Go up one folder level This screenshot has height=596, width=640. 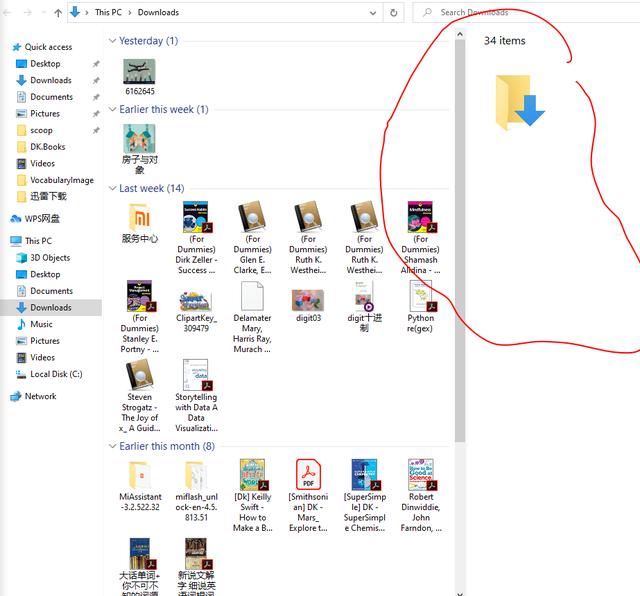click(58, 13)
